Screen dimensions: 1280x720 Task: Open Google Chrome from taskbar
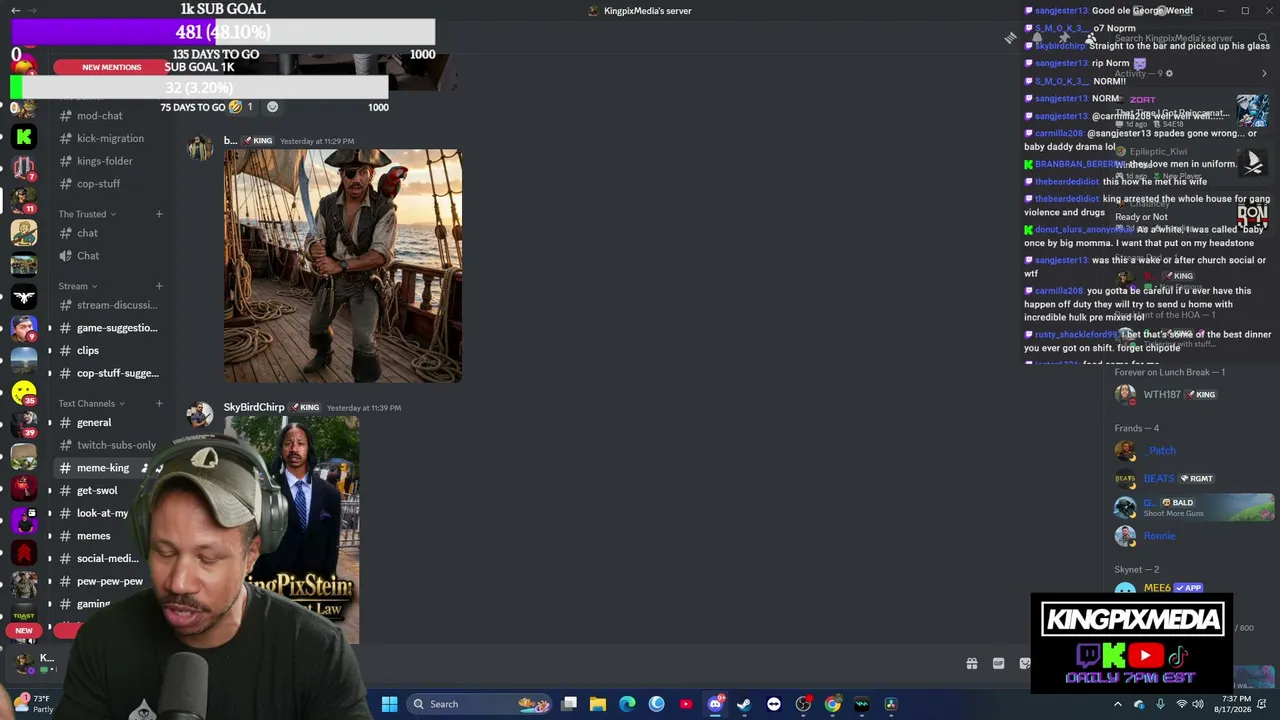coord(832,704)
